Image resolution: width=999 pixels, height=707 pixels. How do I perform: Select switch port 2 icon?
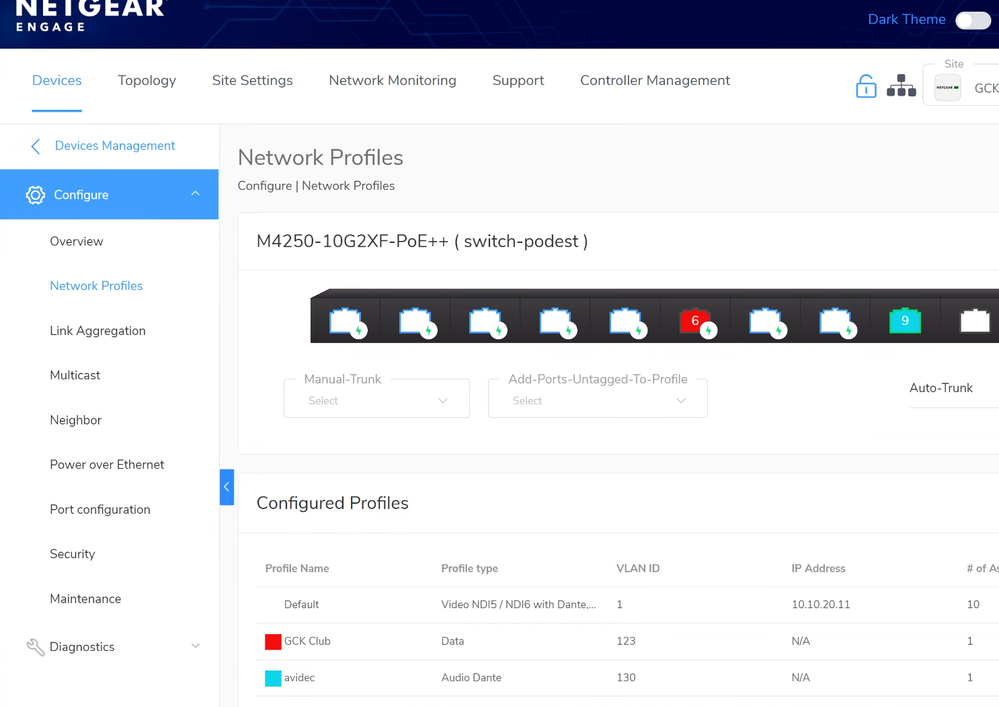tap(415, 321)
